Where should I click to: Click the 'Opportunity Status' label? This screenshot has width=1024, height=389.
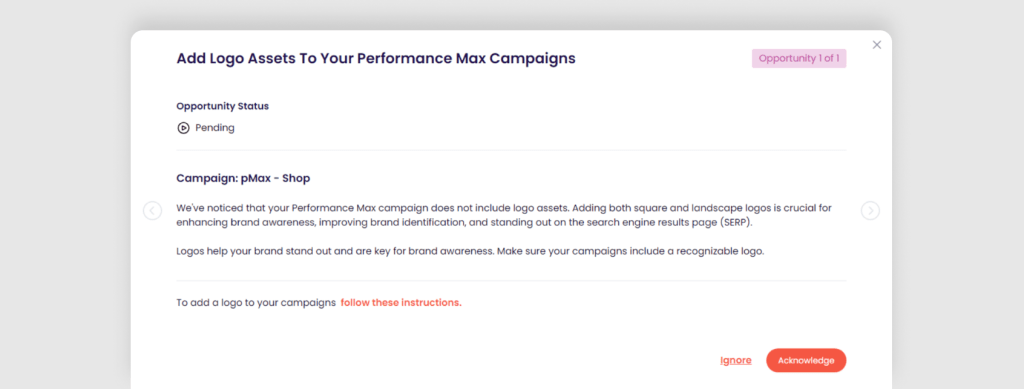[x=223, y=106]
